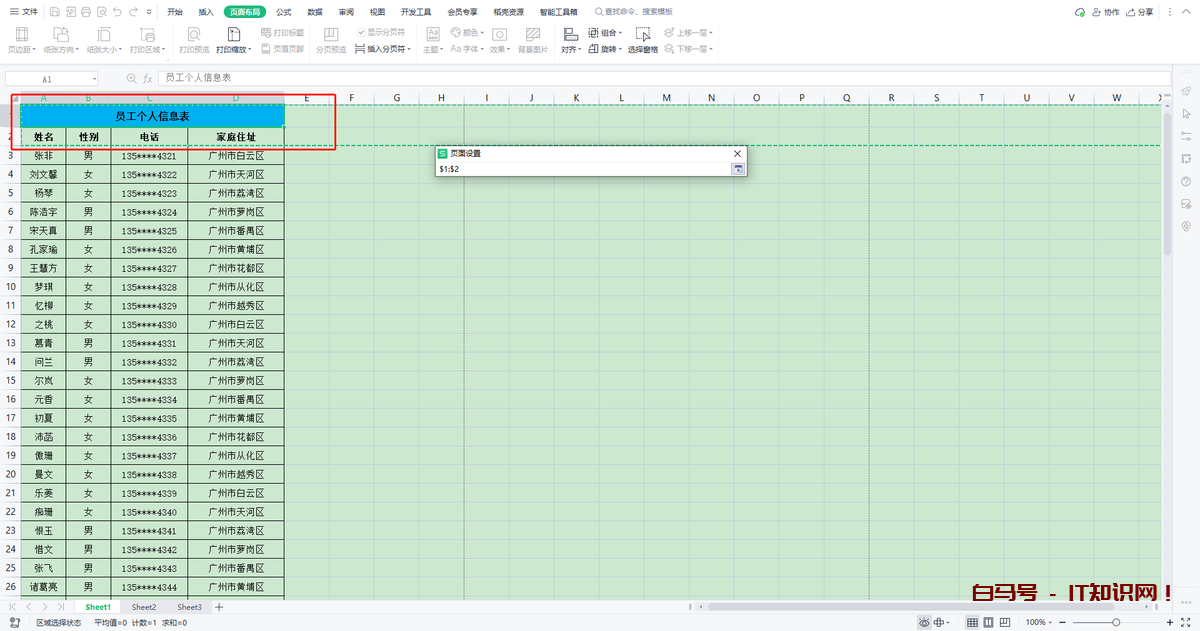Image resolution: width=1200 pixels, height=631 pixels.
Task: Toggle the 显示分页符 checkbox
Action: coord(361,32)
